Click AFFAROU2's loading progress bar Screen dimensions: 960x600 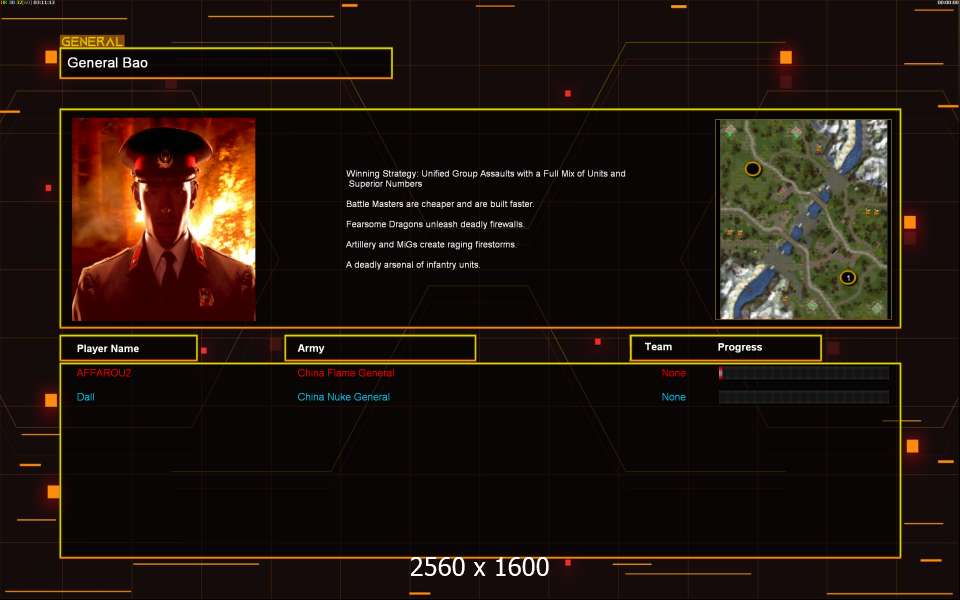(x=803, y=373)
